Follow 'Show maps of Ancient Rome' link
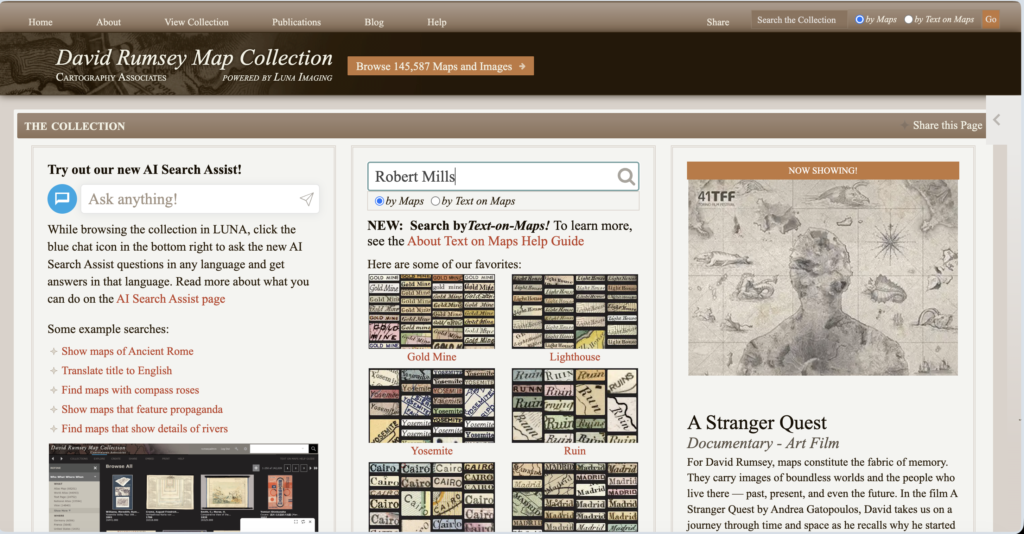Image resolution: width=1024 pixels, height=534 pixels. (127, 351)
